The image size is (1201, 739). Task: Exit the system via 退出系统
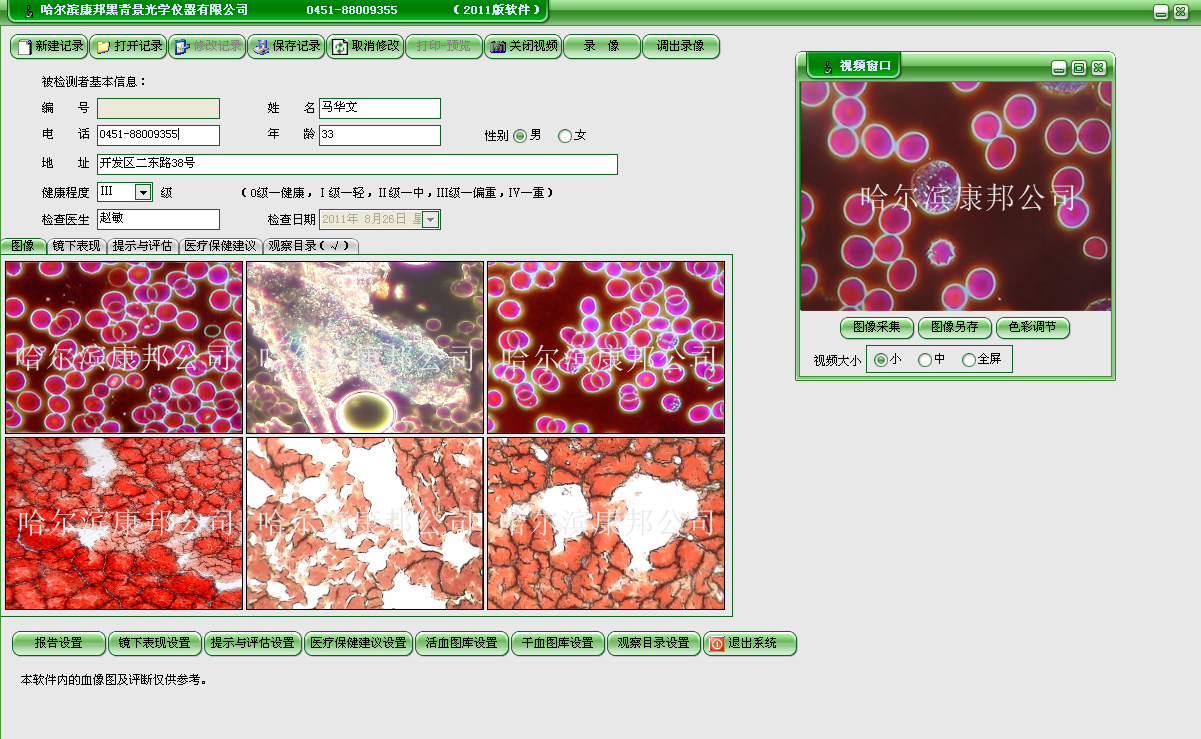pos(750,644)
